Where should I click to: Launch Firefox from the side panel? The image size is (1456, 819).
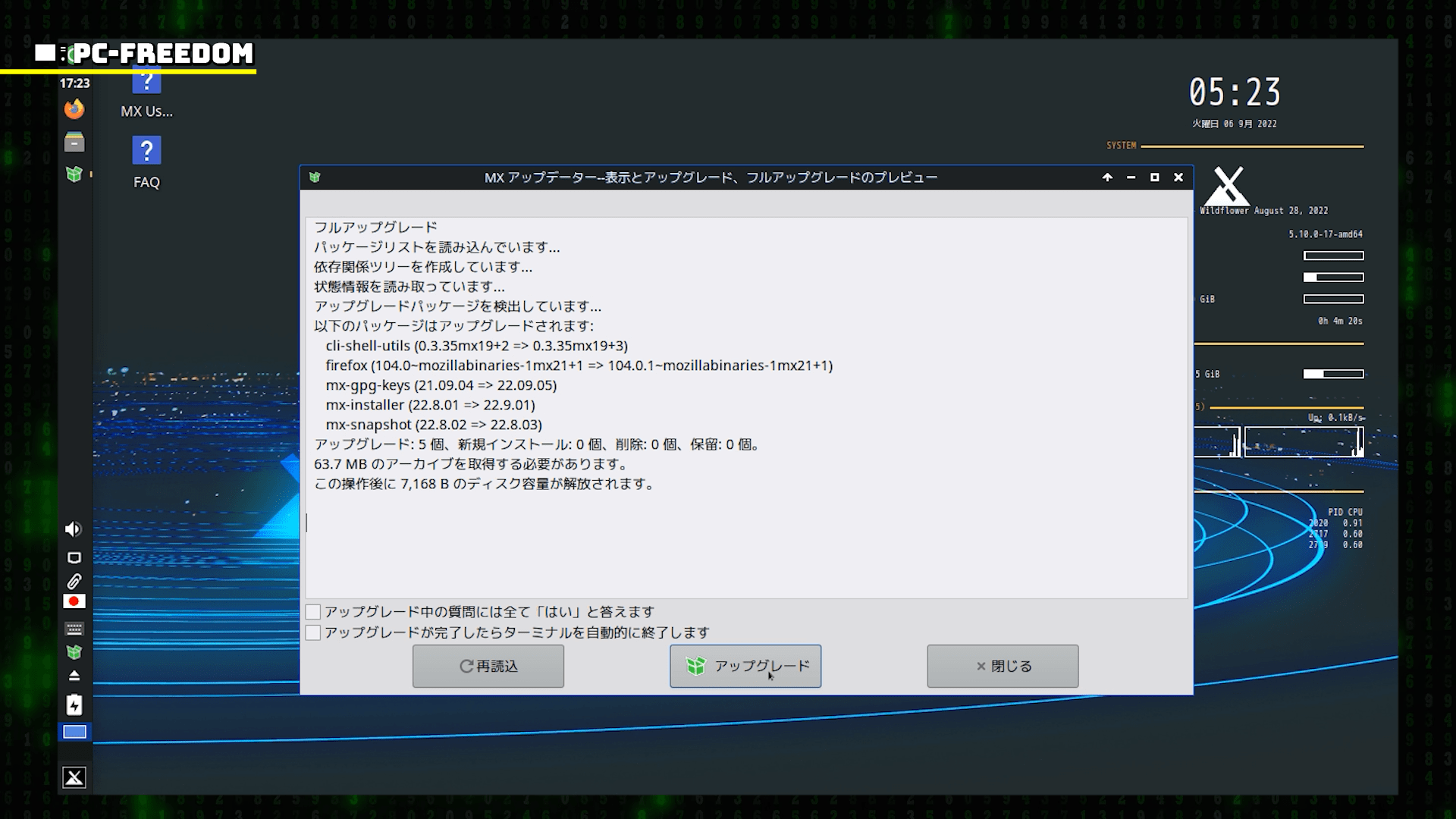[x=74, y=110]
